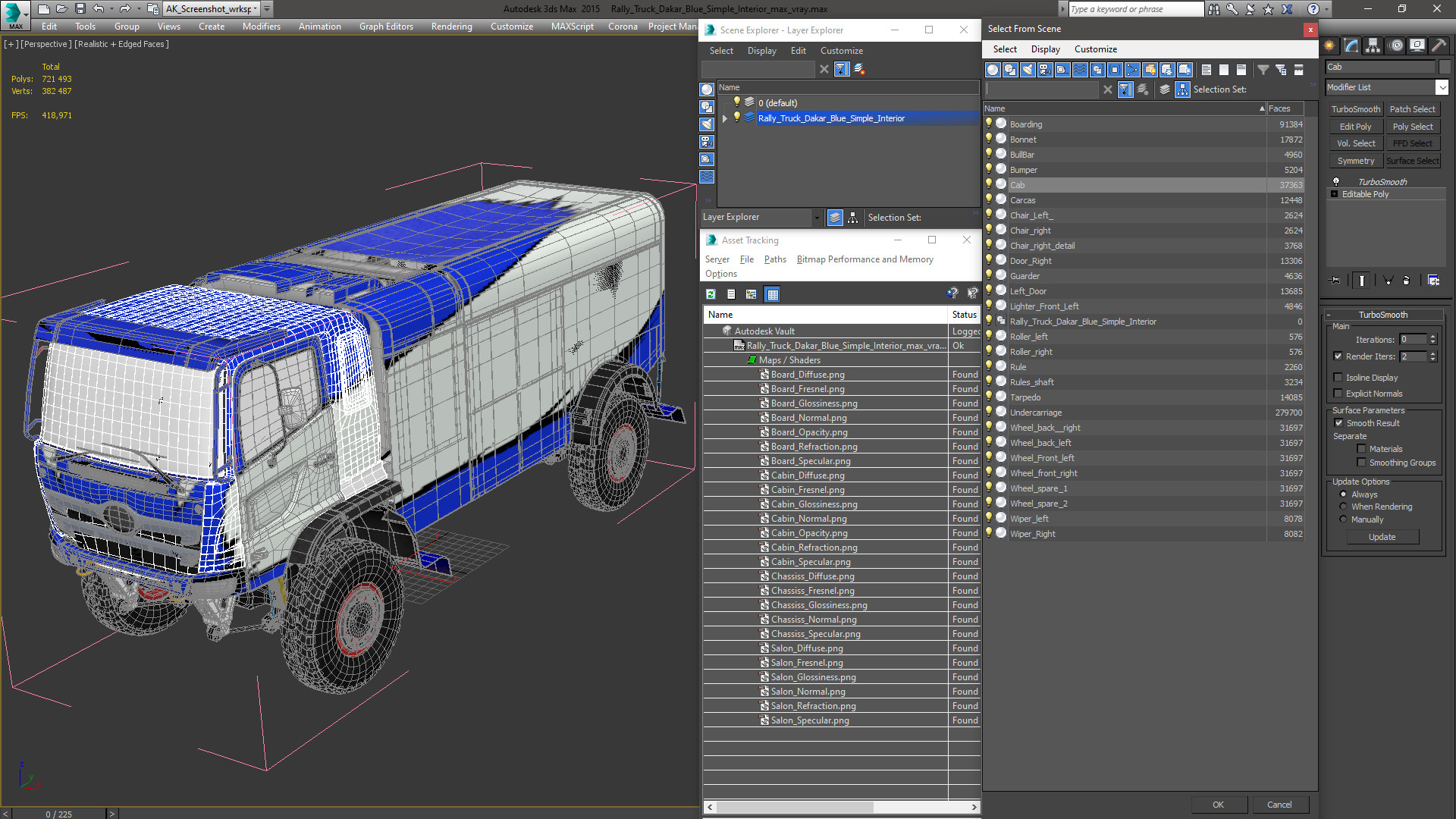Open Paths menu in Asset Tracking
The height and width of the screenshot is (819, 1456).
coord(775,259)
